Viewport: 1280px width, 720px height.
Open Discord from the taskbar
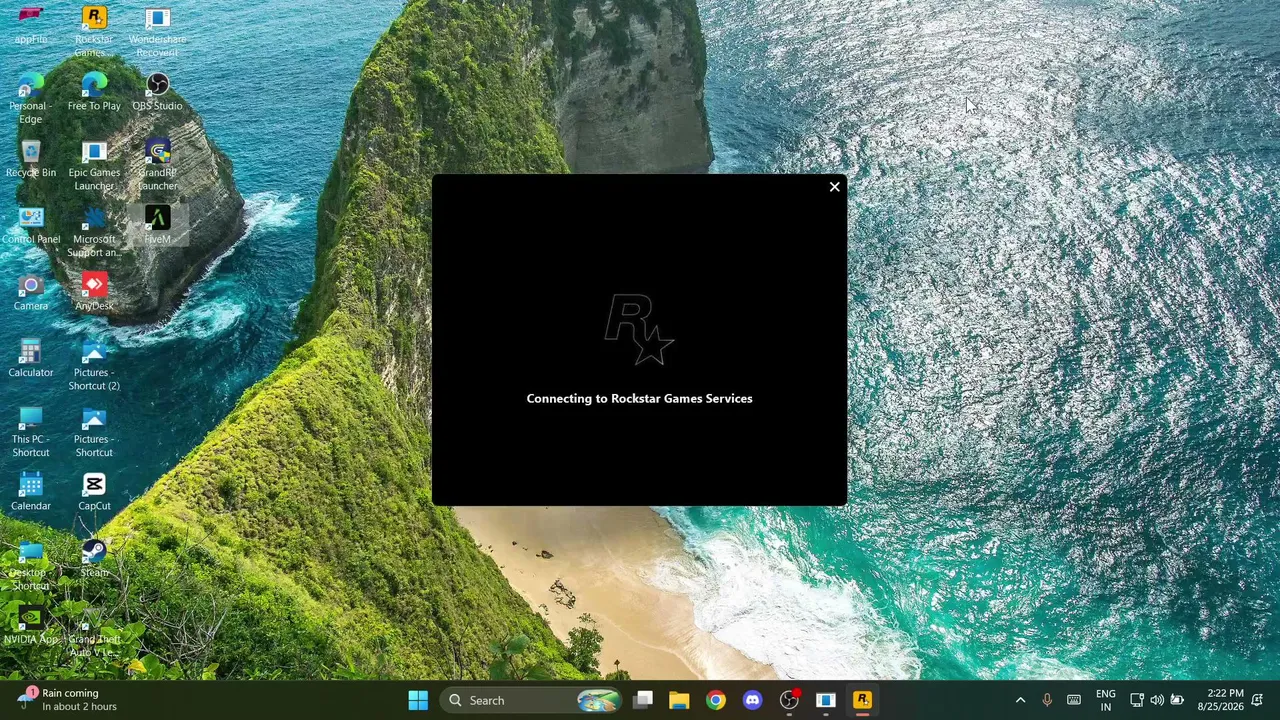tap(753, 700)
